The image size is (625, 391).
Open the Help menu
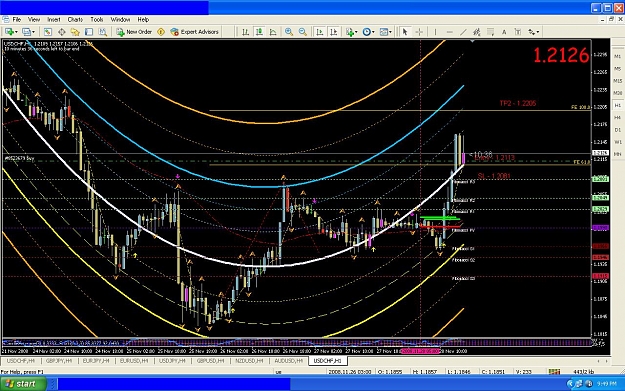coord(143,20)
